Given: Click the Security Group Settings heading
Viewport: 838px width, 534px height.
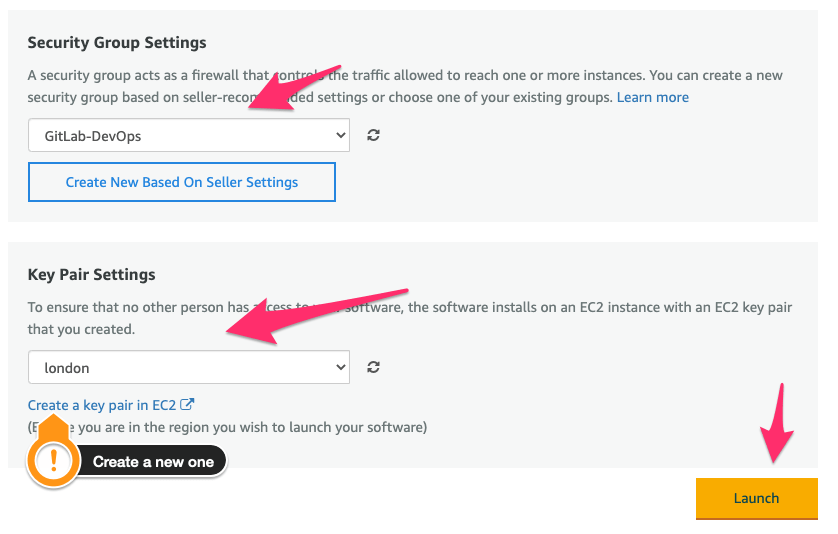Looking at the screenshot, I should 117,43.
